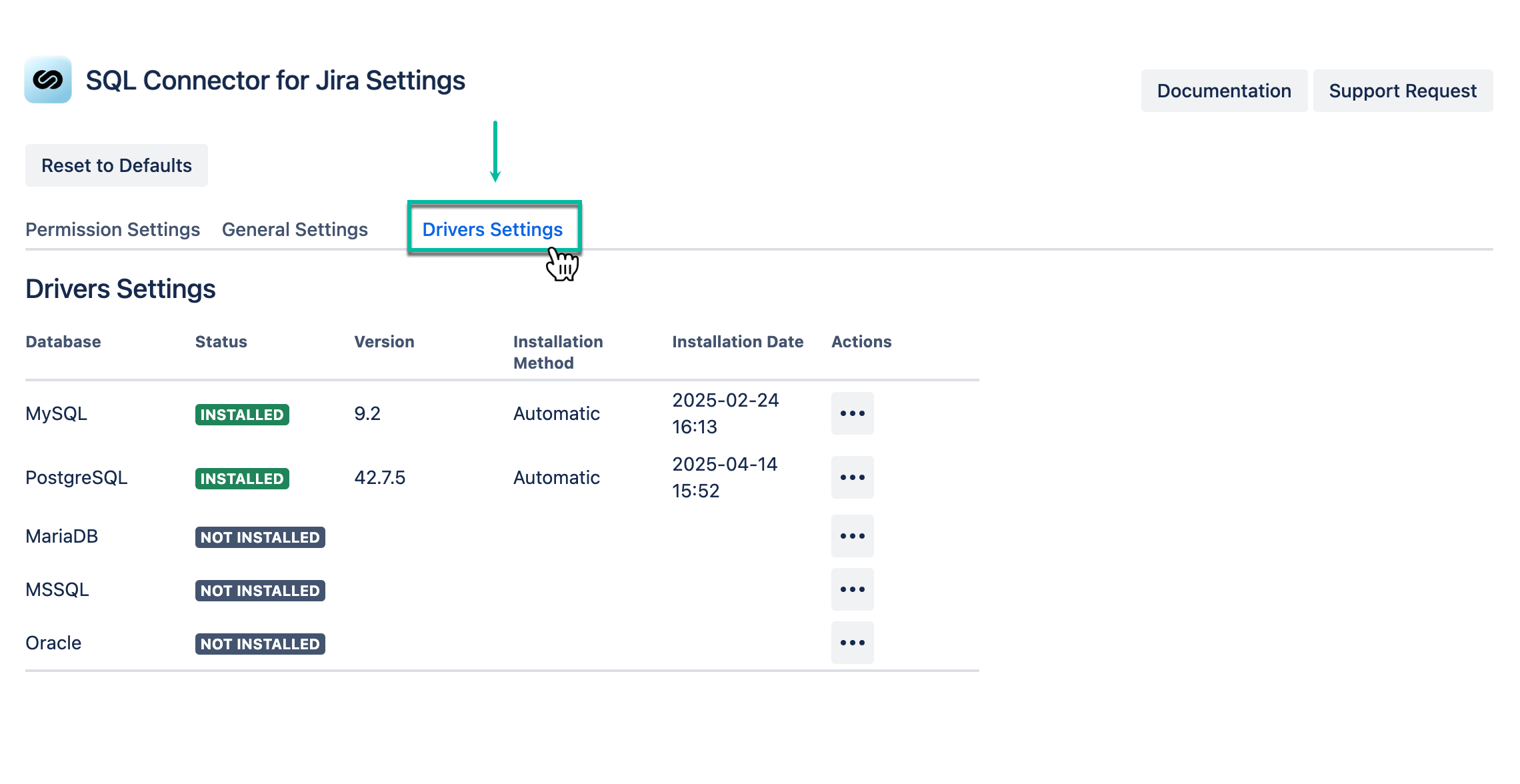Click the SQL Connector app logo icon

coord(48,80)
